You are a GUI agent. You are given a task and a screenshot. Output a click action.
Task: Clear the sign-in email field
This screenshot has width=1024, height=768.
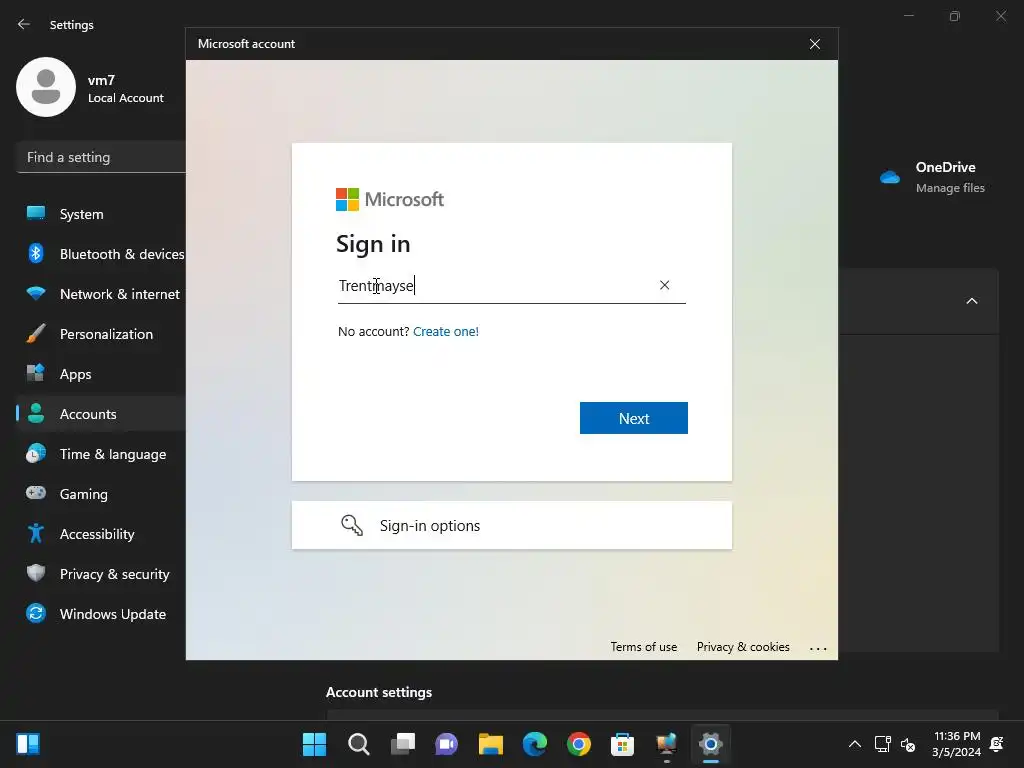pyautogui.click(x=664, y=285)
